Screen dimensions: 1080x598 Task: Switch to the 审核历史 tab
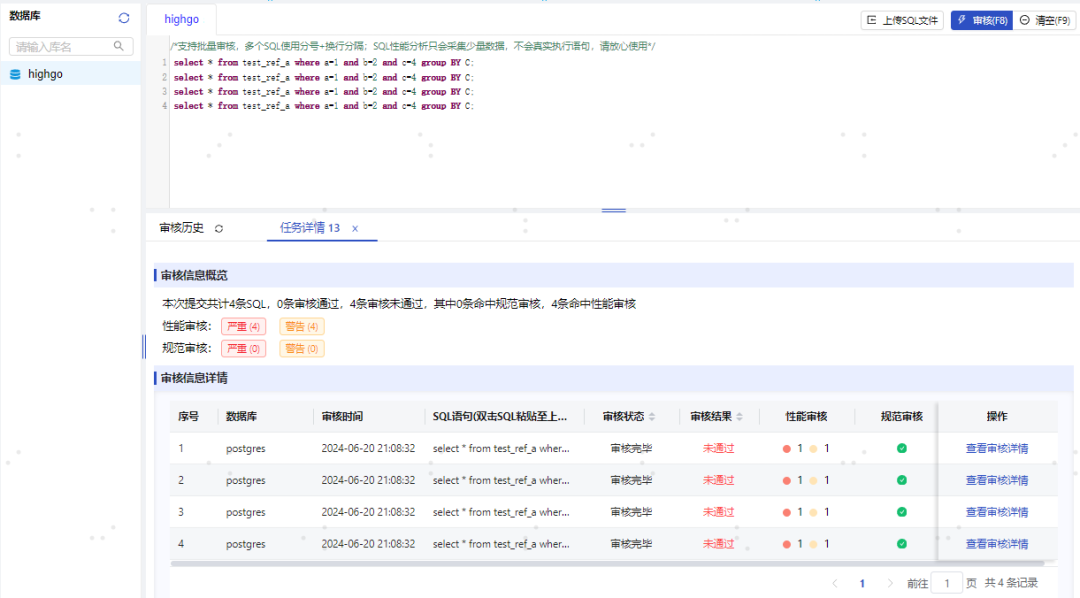pos(182,228)
